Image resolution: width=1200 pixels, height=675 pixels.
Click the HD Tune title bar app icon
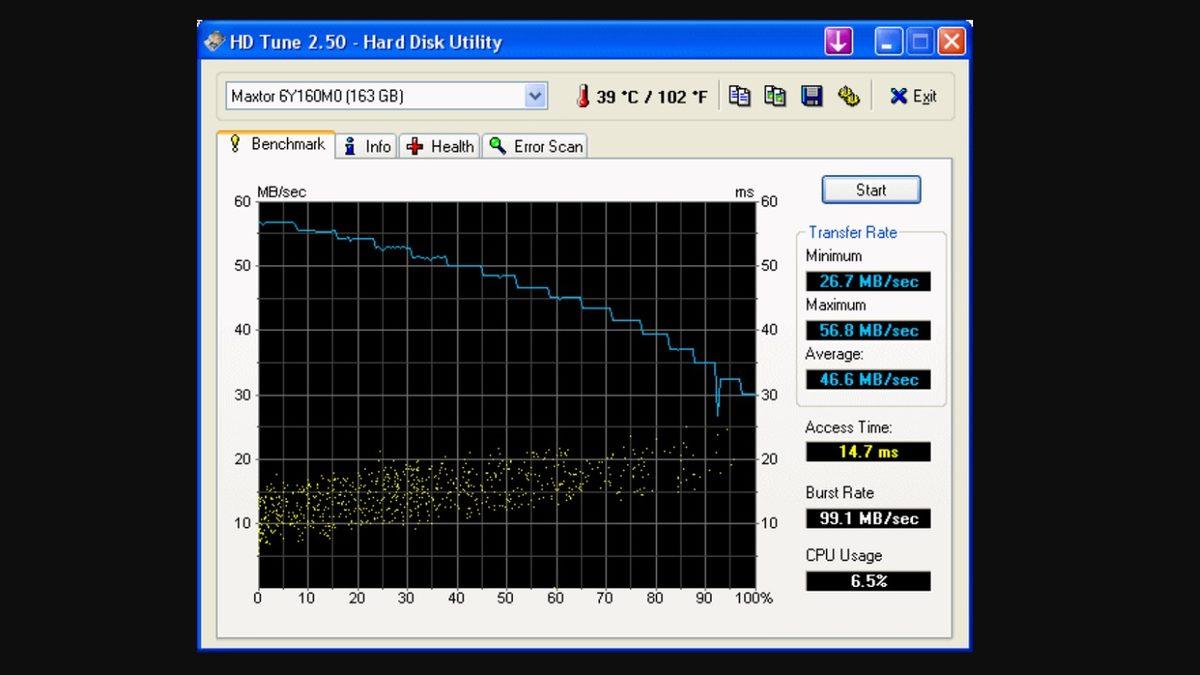tap(214, 42)
